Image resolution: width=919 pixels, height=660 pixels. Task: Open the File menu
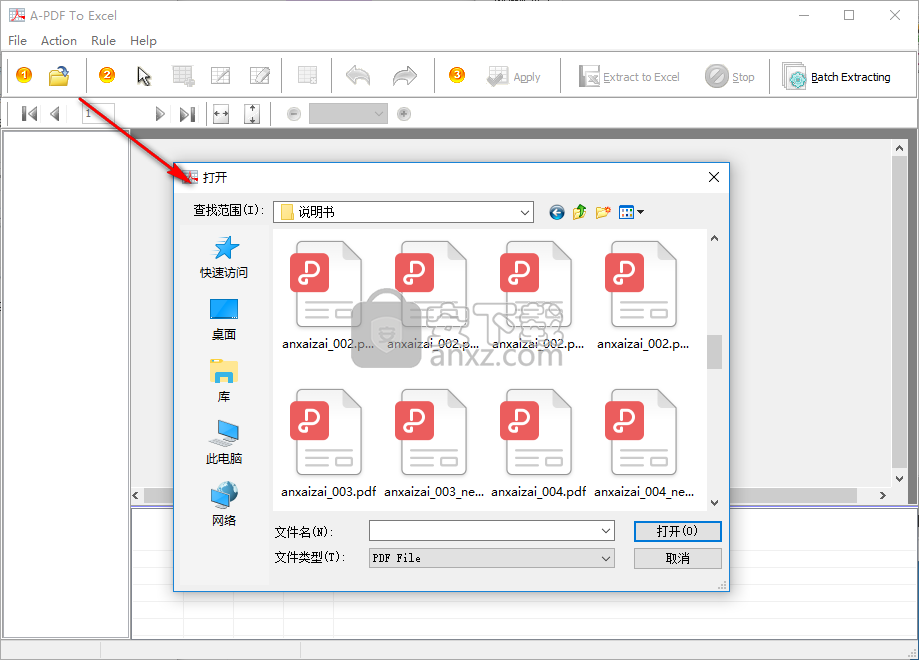18,40
